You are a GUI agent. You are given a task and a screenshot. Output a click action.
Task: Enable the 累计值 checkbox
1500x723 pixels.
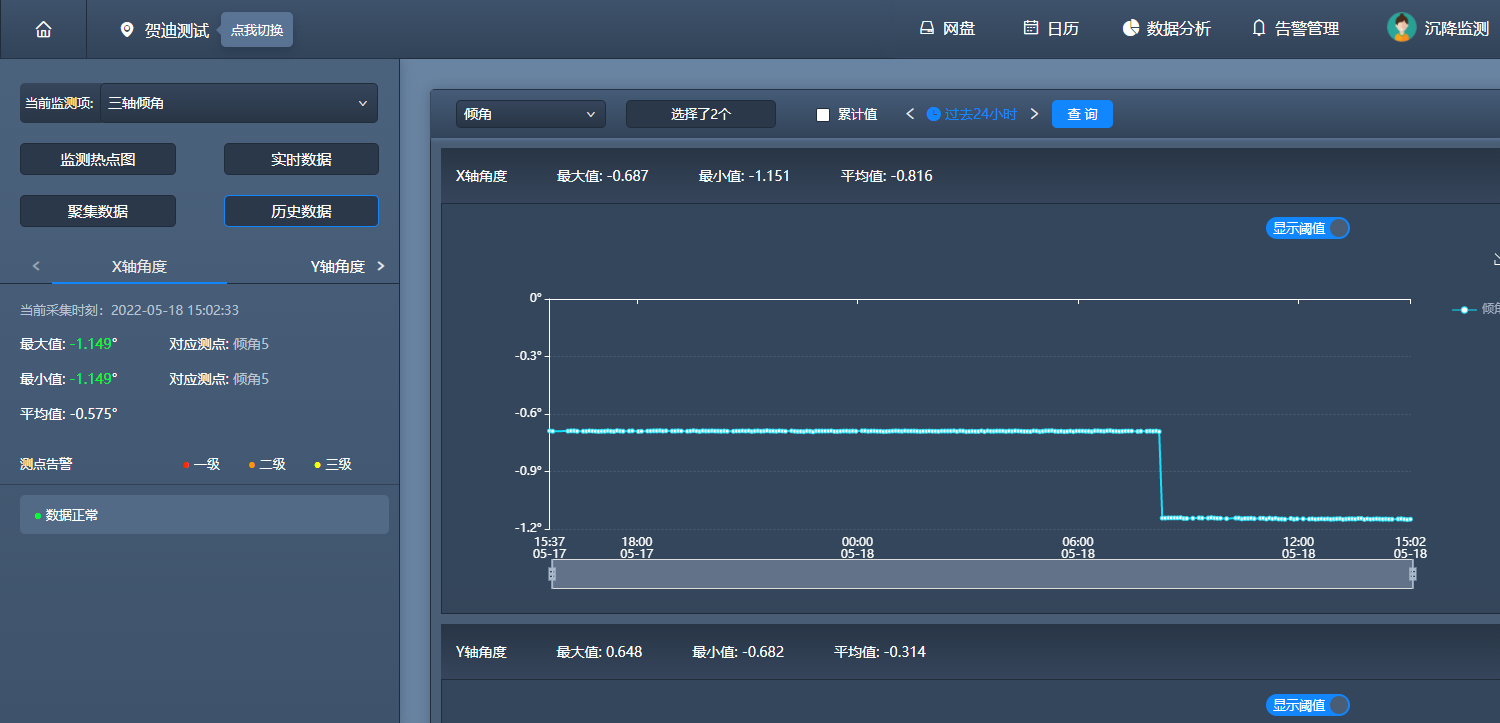[x=823, y=115]
